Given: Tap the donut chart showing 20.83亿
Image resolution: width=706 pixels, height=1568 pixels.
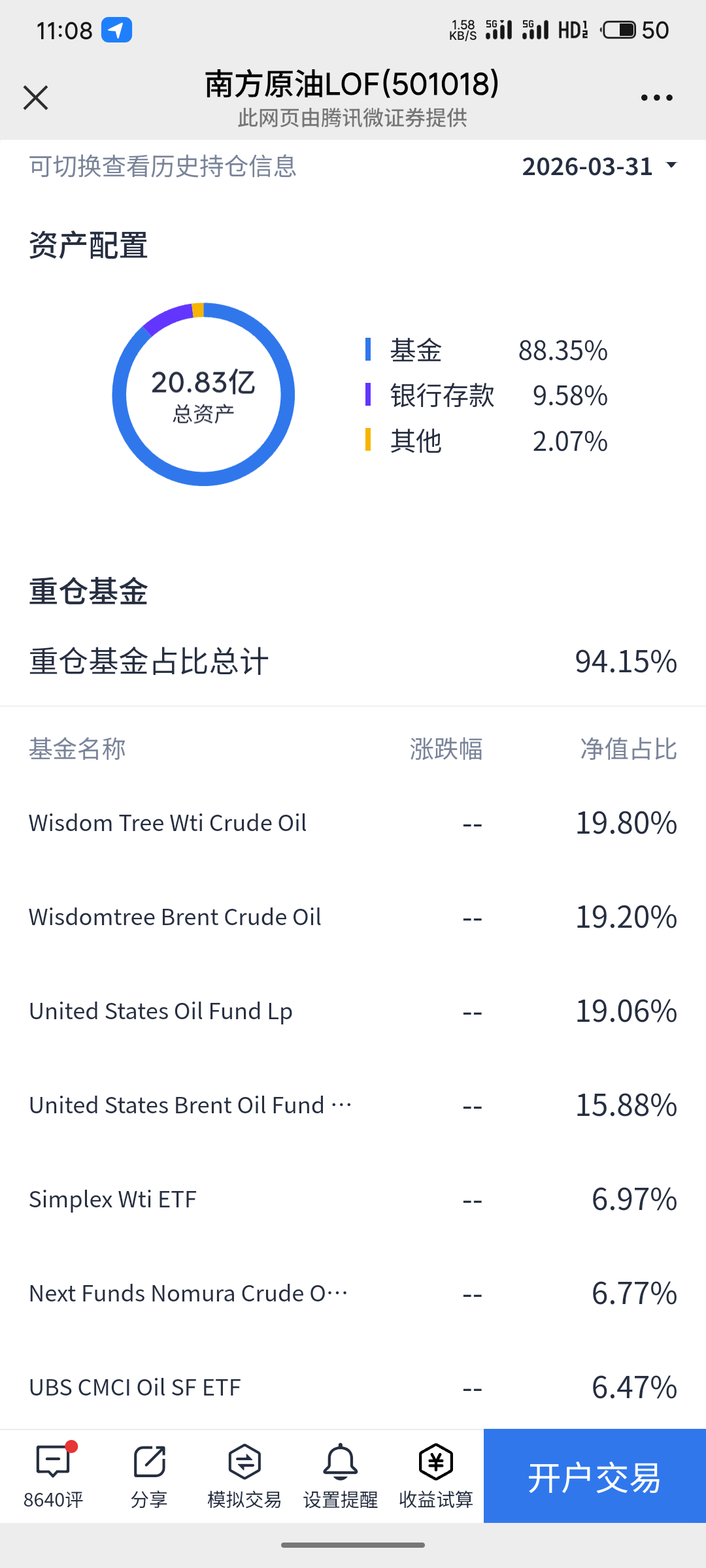Looking at the screenshot, I should (203, 394).
